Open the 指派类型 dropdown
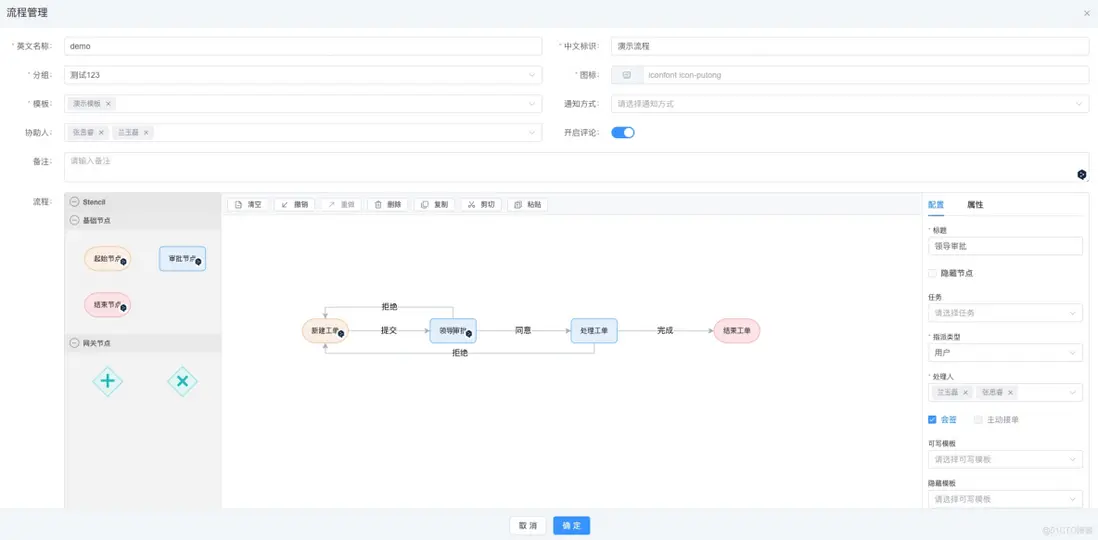Image resolution: width=1098 pixels, height=540 pixels. pos(1005,353)
